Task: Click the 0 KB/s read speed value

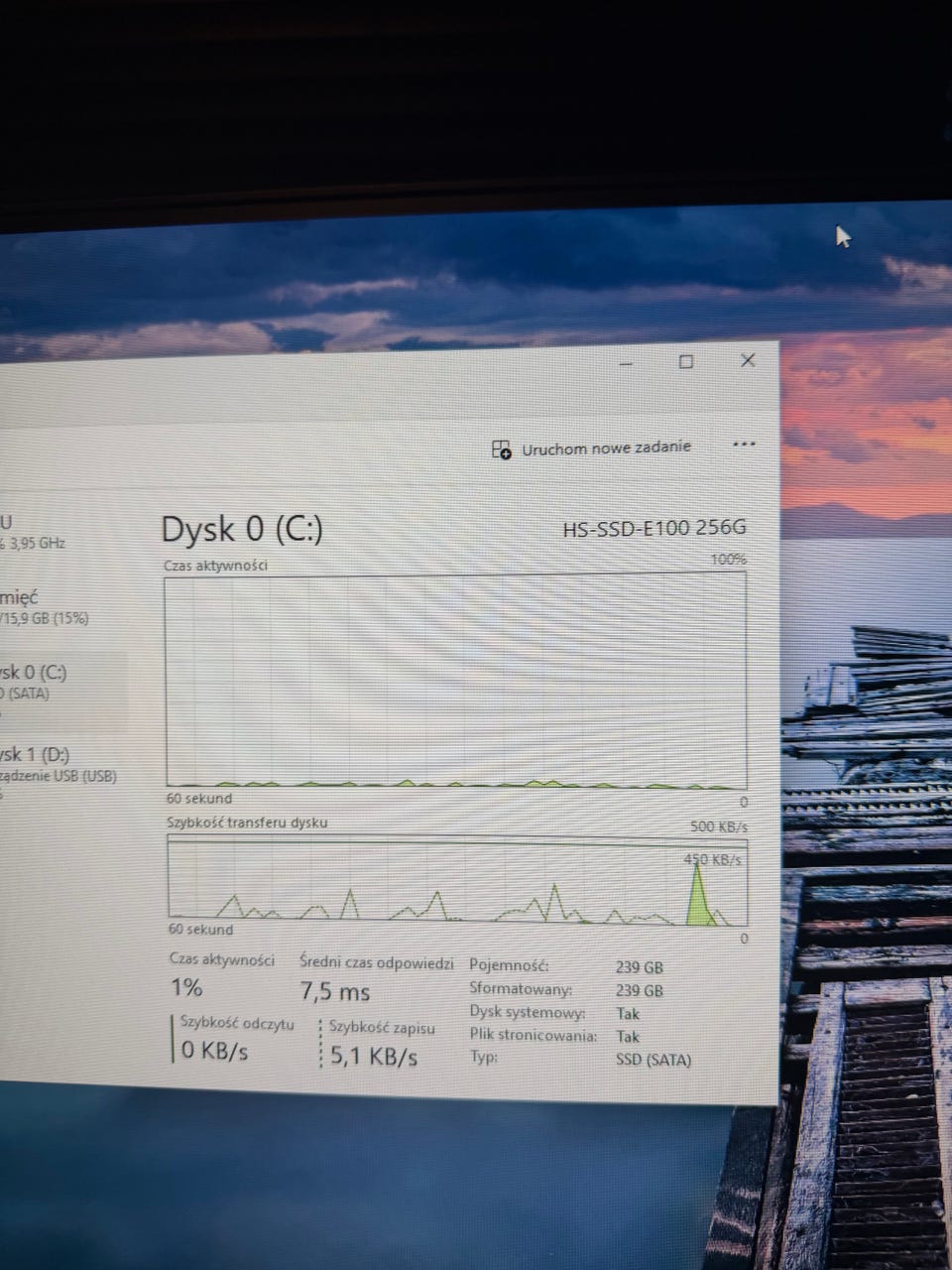Action: [x=214, y=1050]
